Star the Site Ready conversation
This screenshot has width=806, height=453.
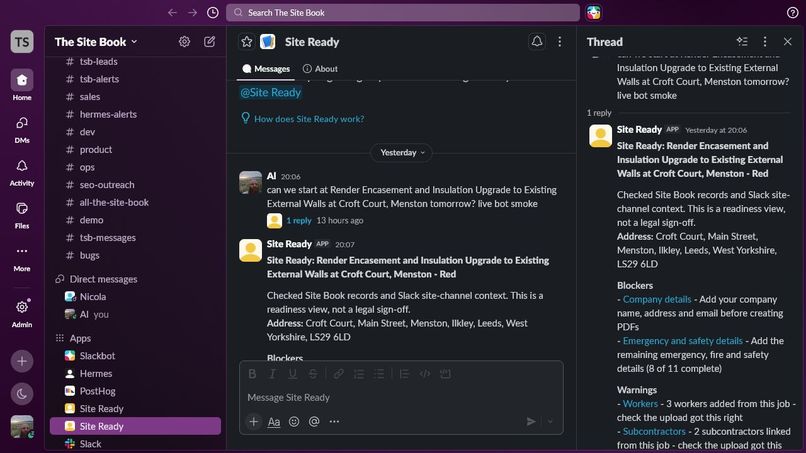click(x=247, y=42)
